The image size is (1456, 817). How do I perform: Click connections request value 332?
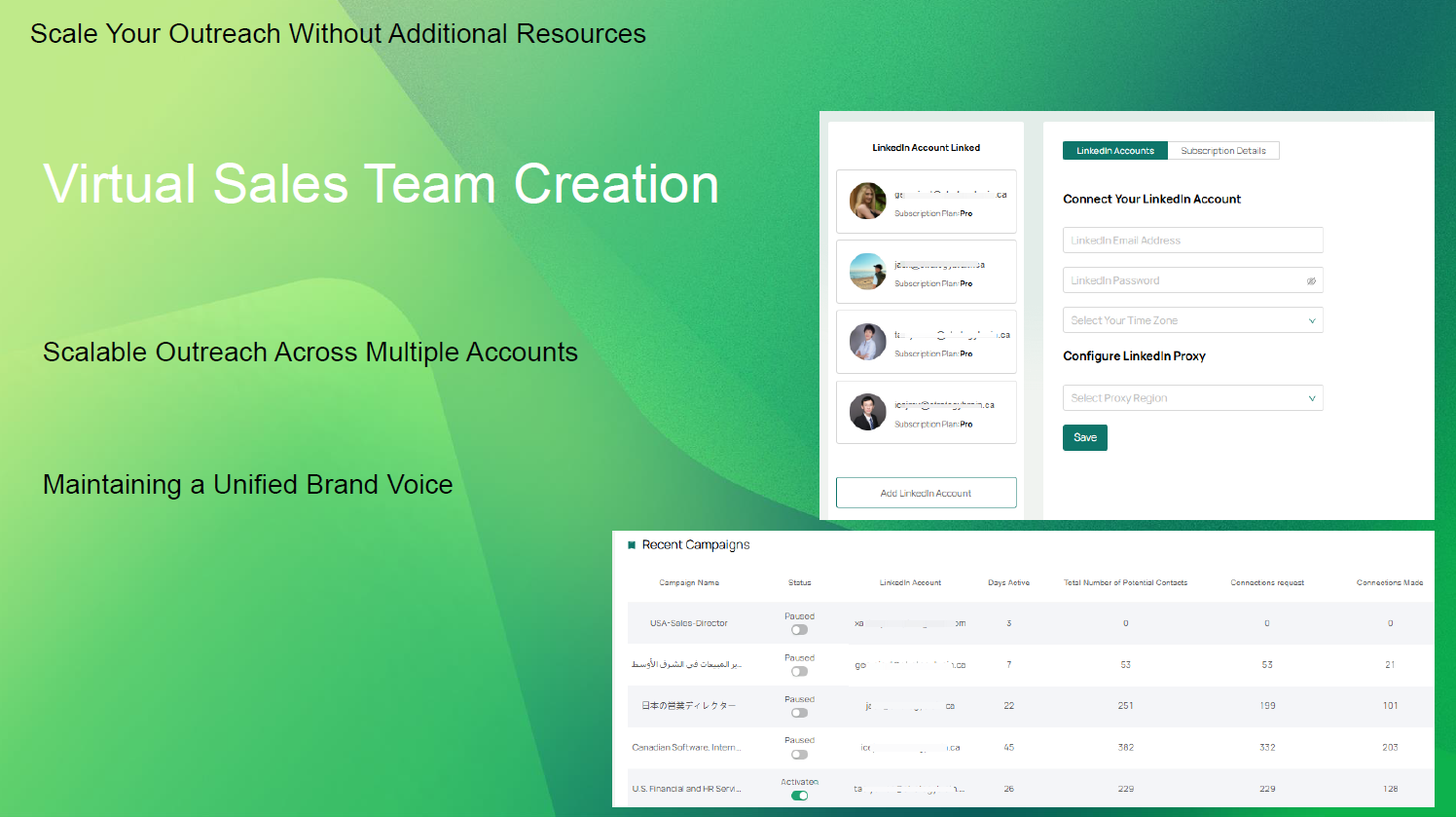click(1267, 748)
